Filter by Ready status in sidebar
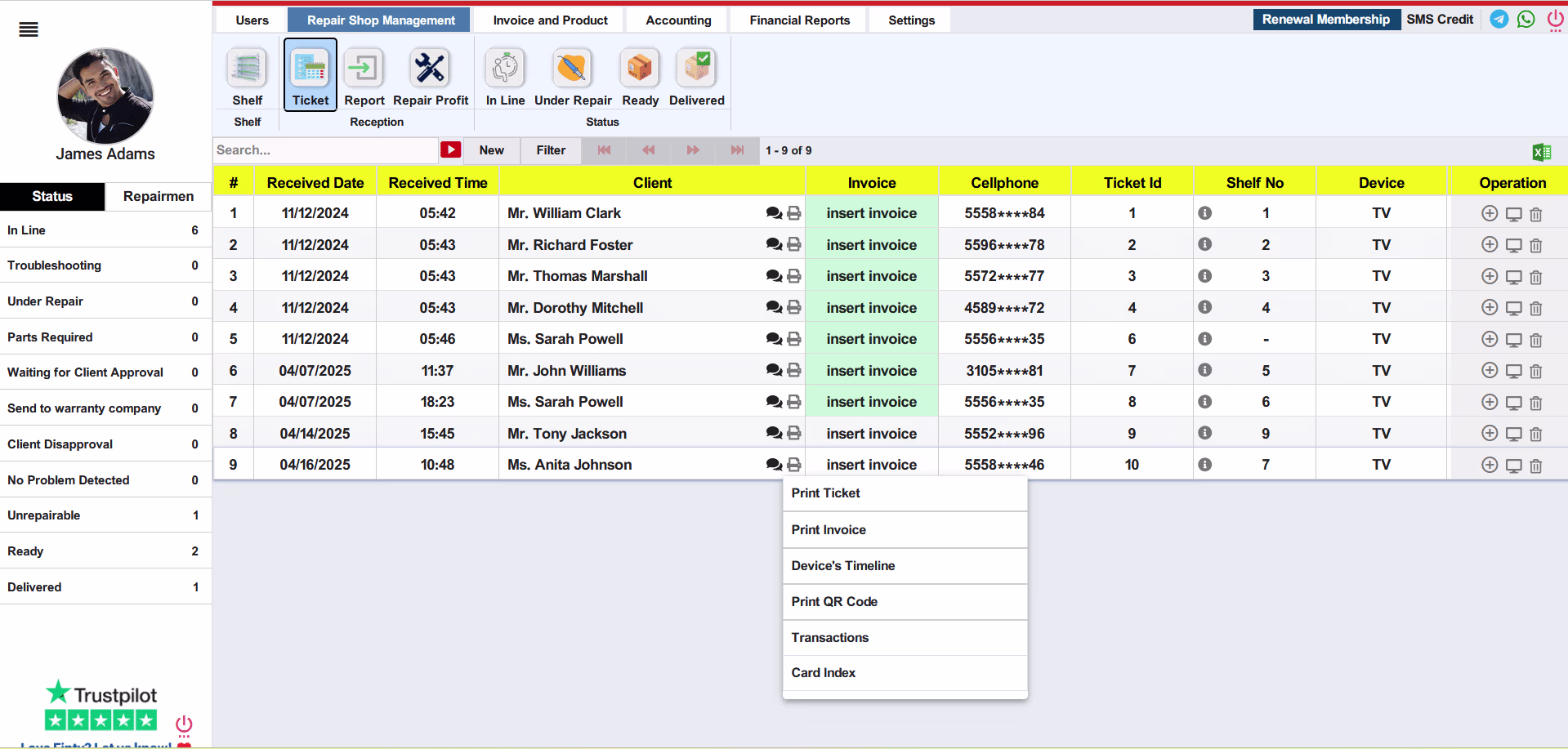 point(105,551)
